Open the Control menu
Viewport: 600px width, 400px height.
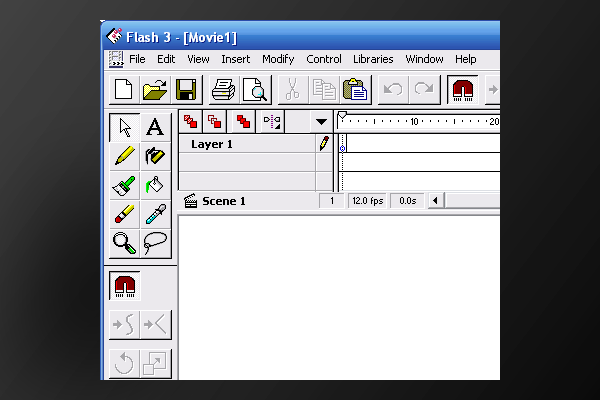point(324,59)
